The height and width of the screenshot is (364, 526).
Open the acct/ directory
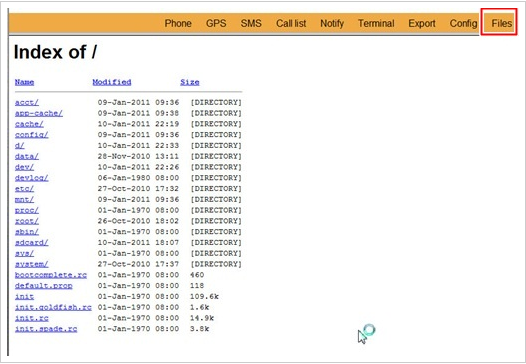[27, 102]
